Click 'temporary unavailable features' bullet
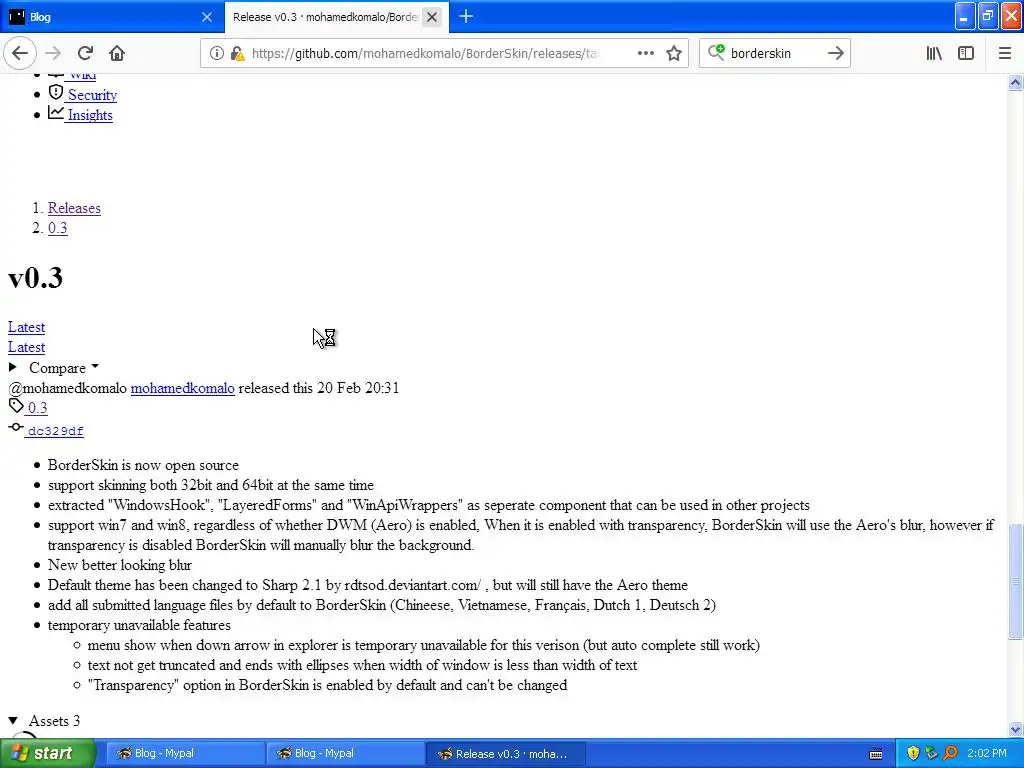The height and width of the screenshot is (768, 1024). point(139,625)
